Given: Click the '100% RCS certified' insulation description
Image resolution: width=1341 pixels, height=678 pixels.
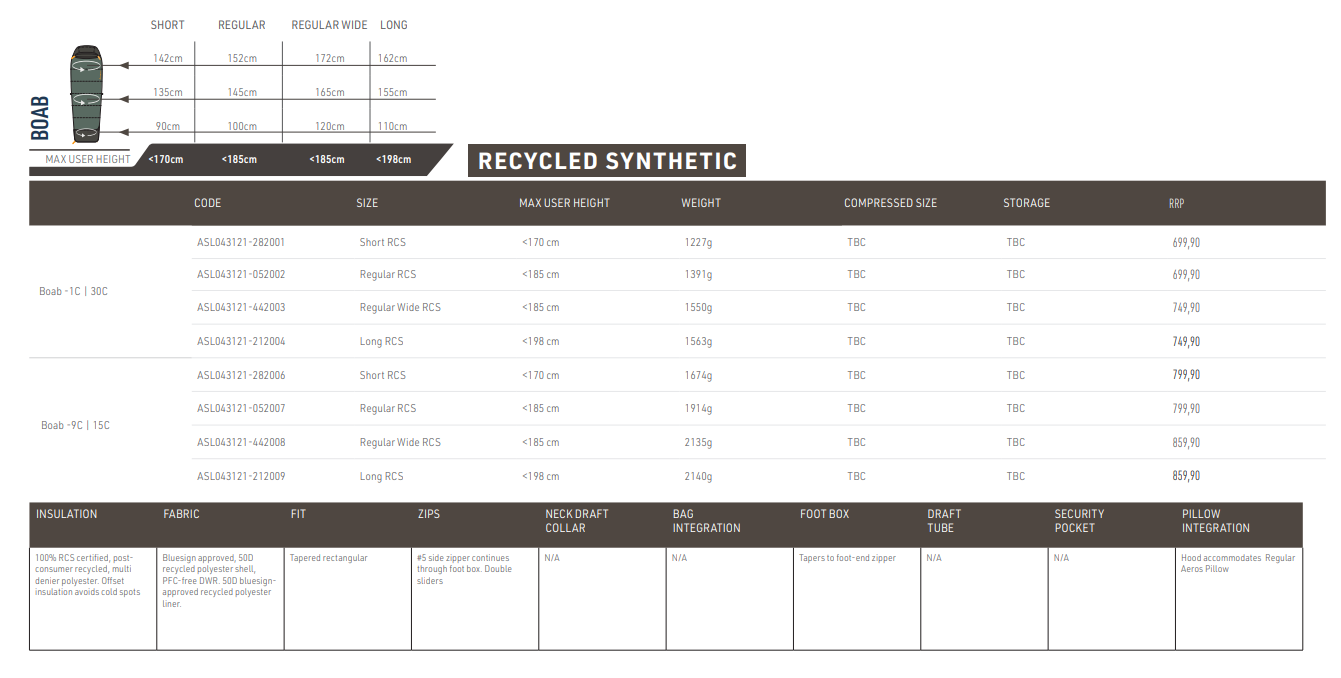Looking at the screenshot, I should [89, 575].
